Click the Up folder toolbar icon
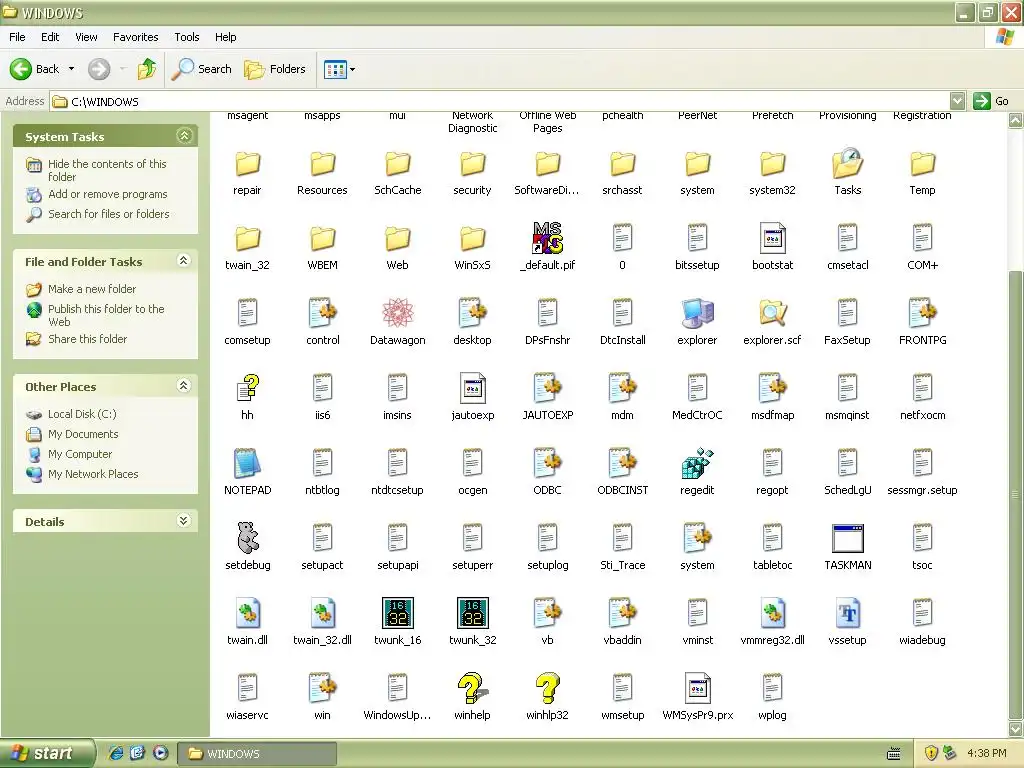 point(147,69)
